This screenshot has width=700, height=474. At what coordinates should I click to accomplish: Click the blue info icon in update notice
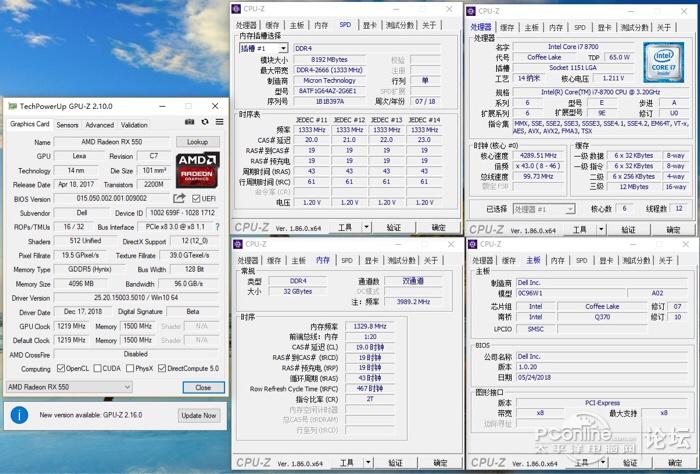click(19, 415)
